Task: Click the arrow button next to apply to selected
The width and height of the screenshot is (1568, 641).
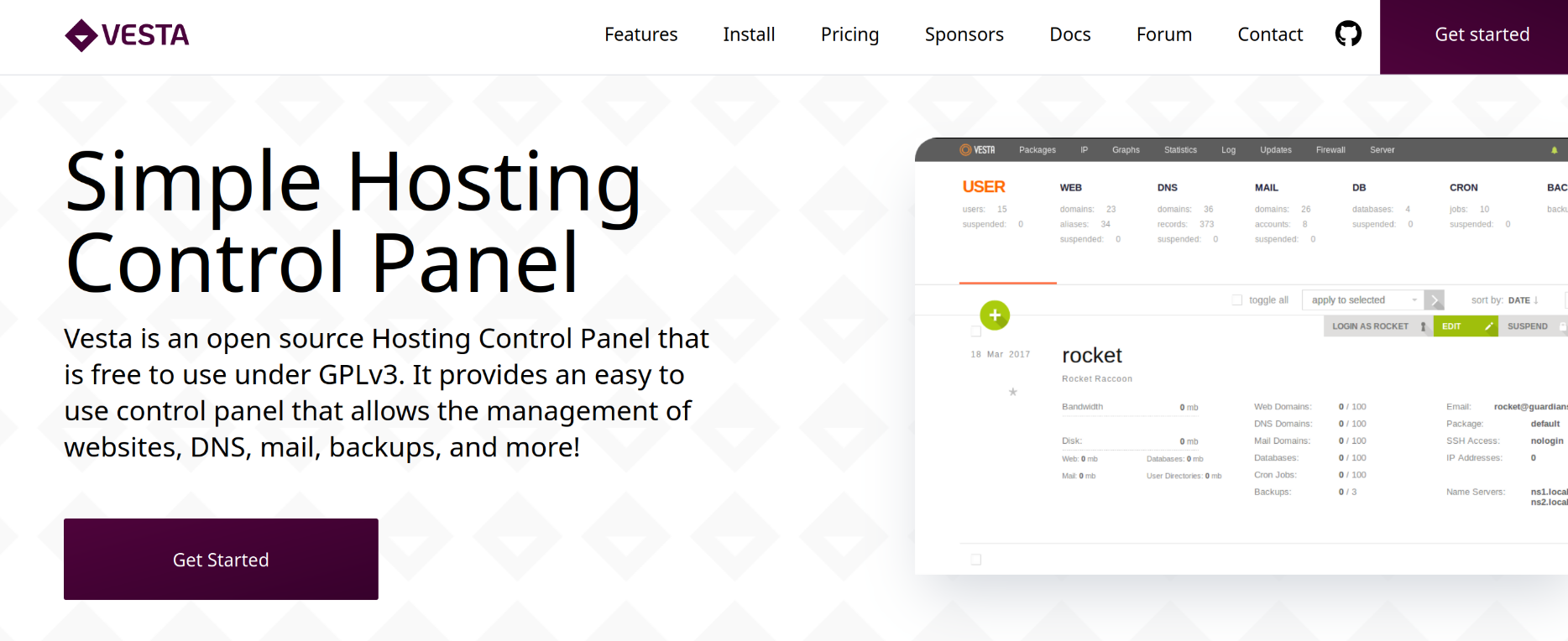Action: tap(1435, 300)
